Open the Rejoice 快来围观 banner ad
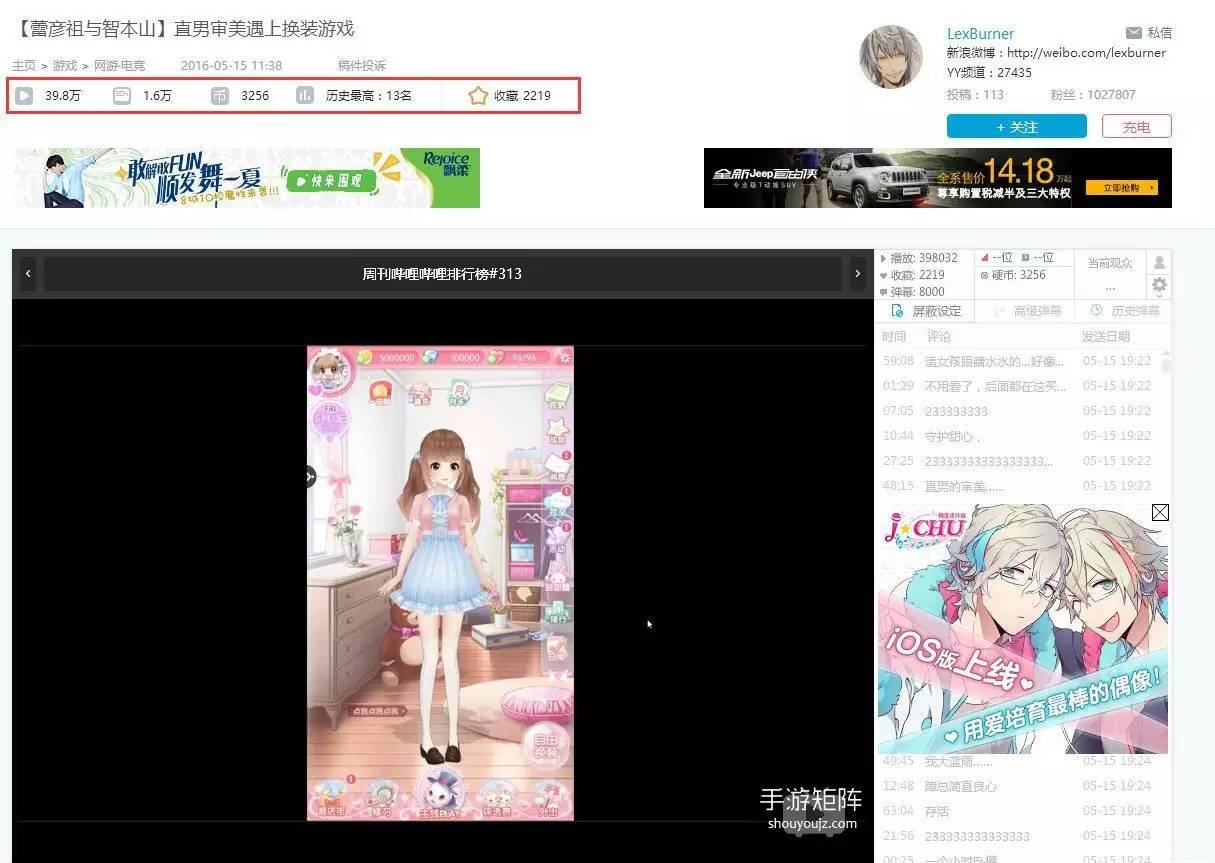 [247, 178]
